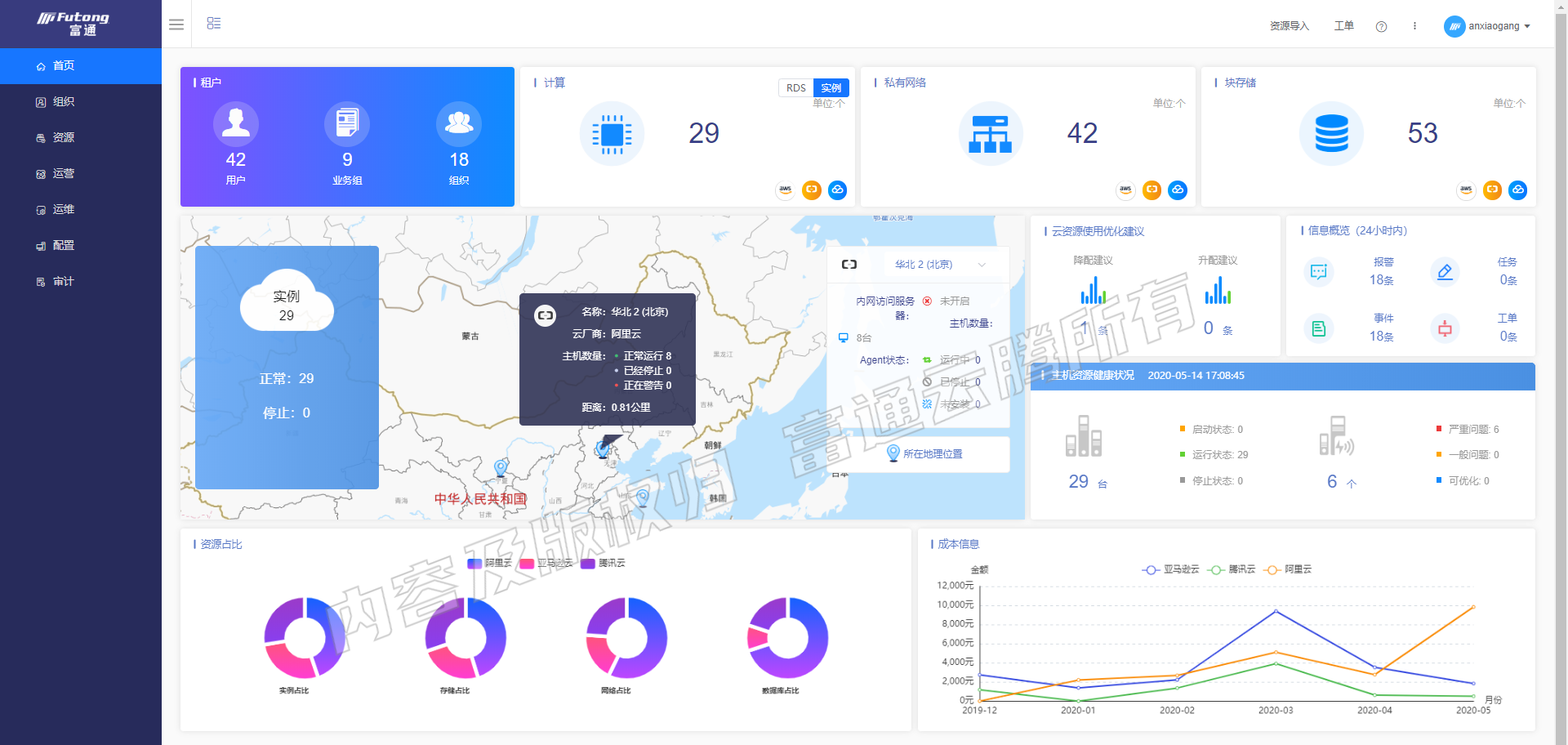Click the compute CPU chip icon
1568x745 pixels.
612,134
